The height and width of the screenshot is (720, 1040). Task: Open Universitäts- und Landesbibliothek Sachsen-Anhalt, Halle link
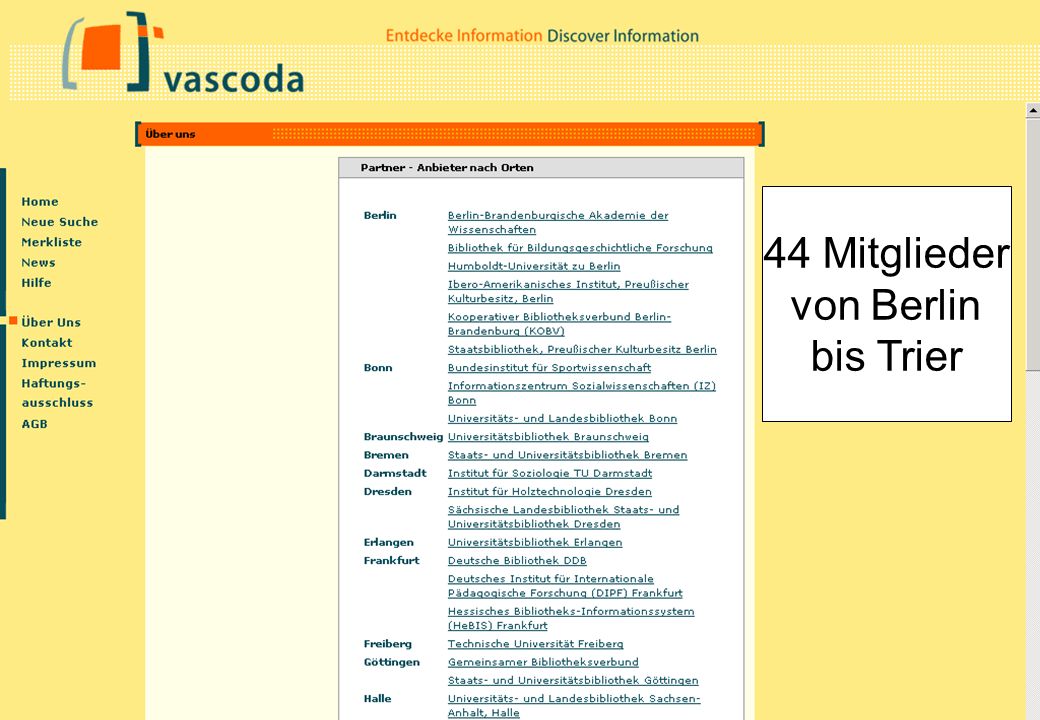click(x=574, y=706)
